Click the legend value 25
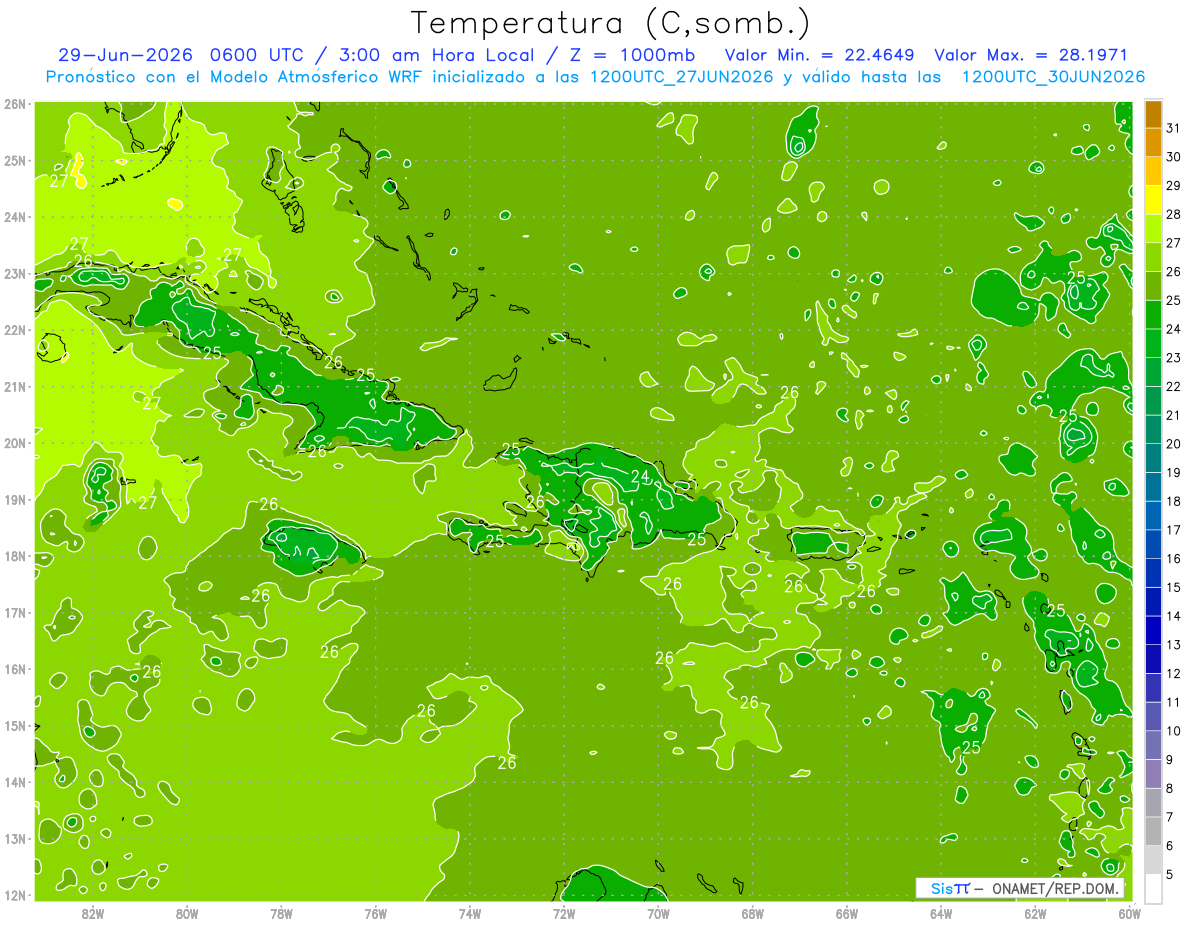This screenshot has height=927, width=1200. 1173,300
